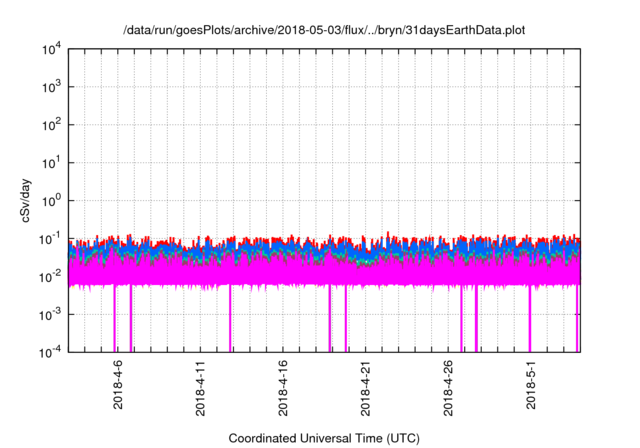Select the 2018-5-1 date tick label
Viewport: 640px width, 448px height.
point(531,384)
